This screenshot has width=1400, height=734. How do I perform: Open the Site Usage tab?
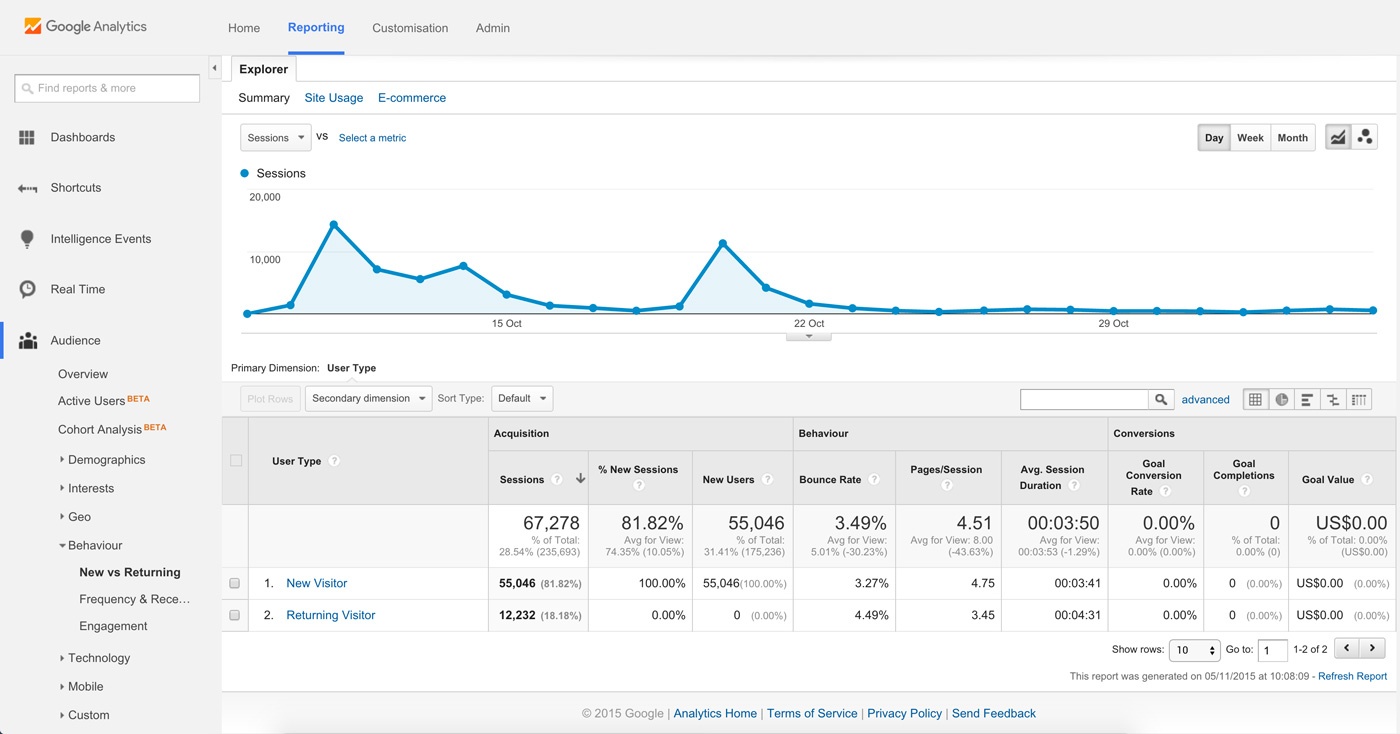pyautogui.click(x=334, y=98)
